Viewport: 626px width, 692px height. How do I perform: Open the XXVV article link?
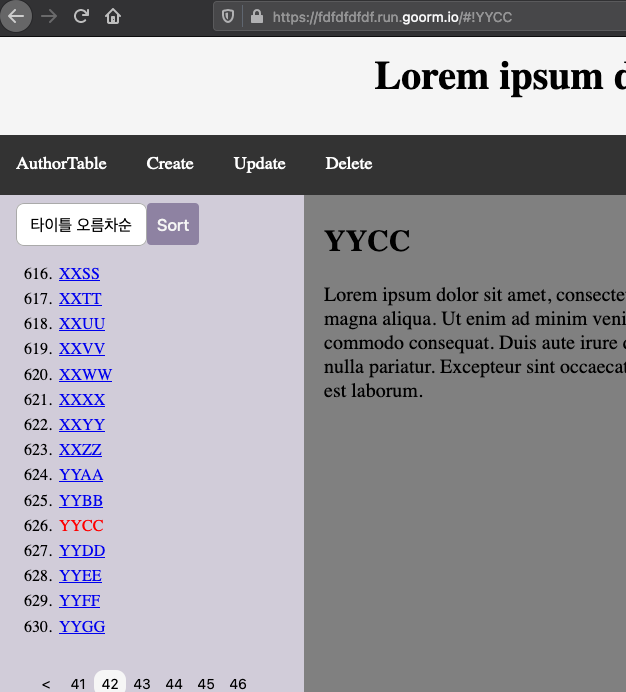pos(82,349)
